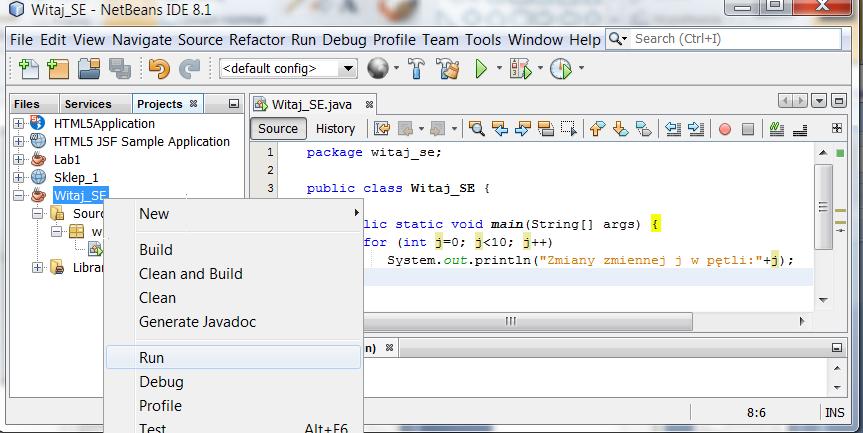The height and width of the screenshot is (433, 863).
Task: Click the Previous Bookmark icon
Action: pos(597,129)
